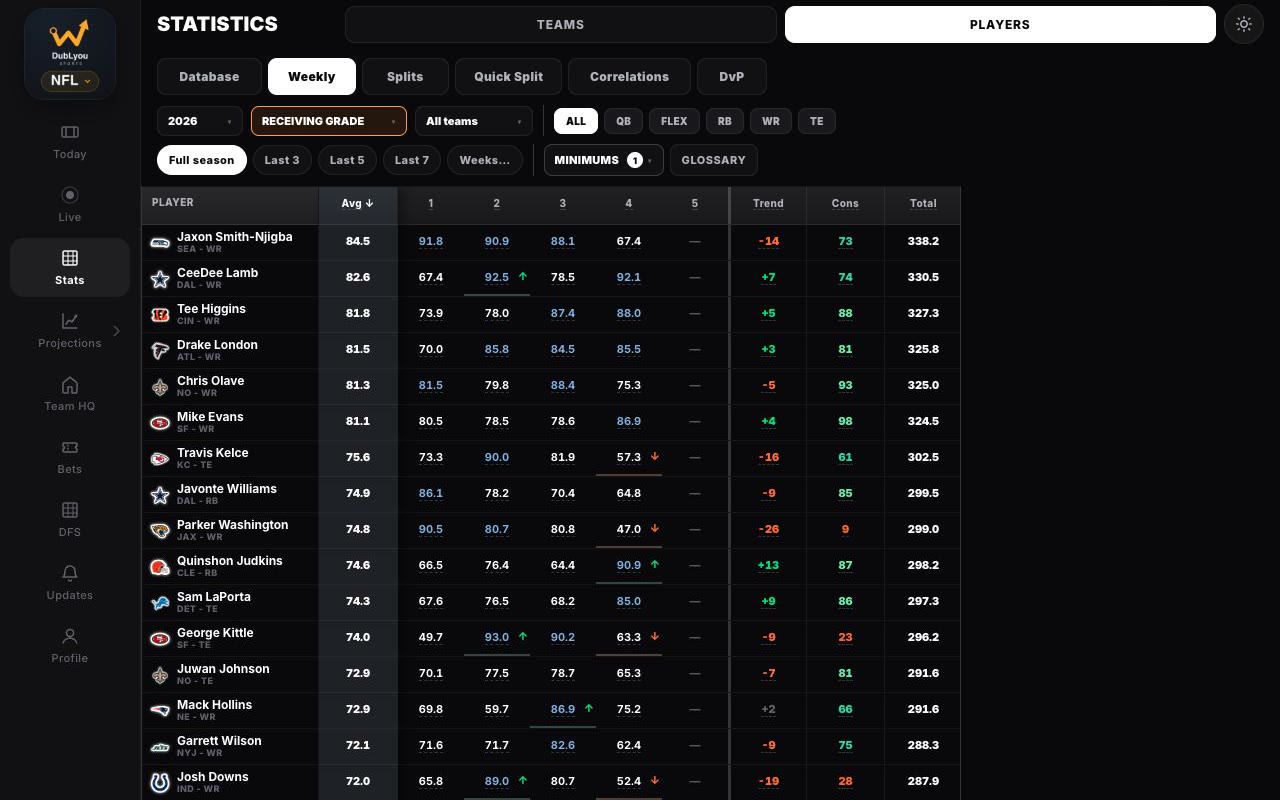Open the DFS grid icon
1280x800 pixels.
tap(70, 510)
